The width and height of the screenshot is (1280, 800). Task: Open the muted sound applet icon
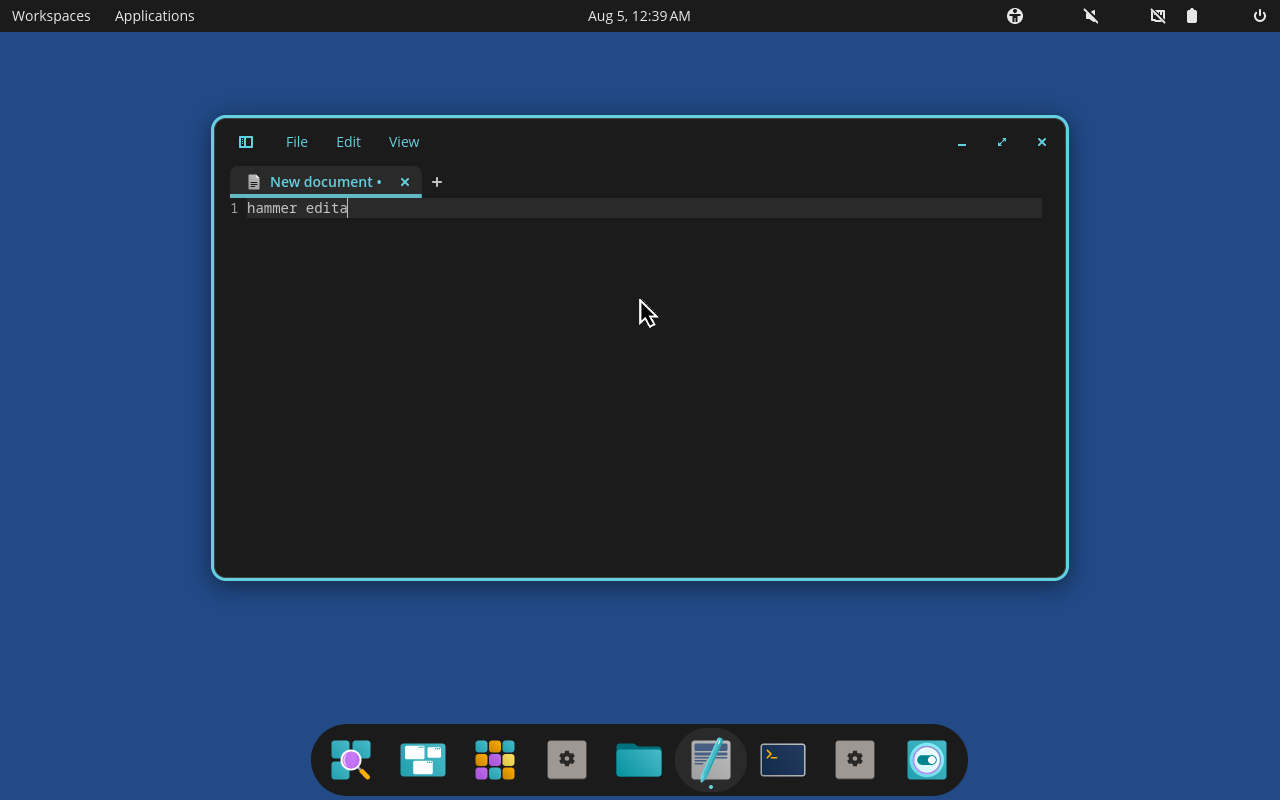(x=1091, y=16)
